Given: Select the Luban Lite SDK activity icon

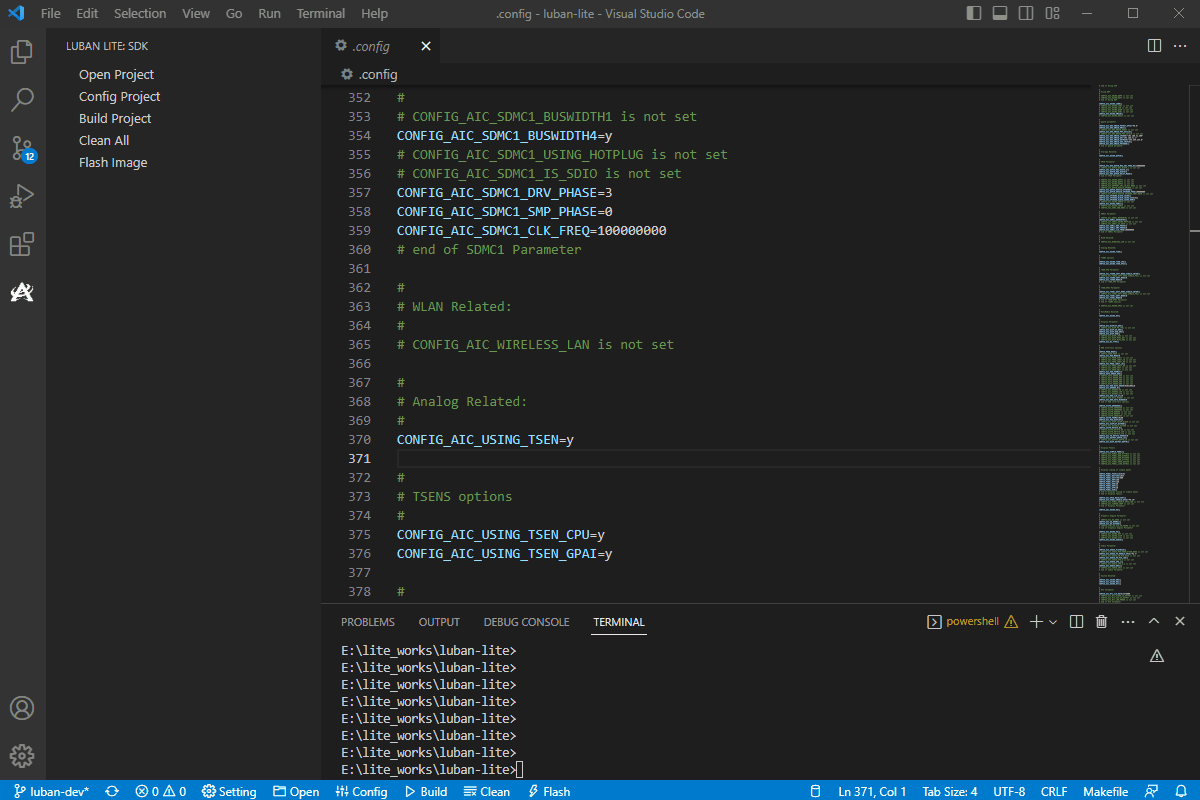Looking at the screenshot, I should point(22,292).
